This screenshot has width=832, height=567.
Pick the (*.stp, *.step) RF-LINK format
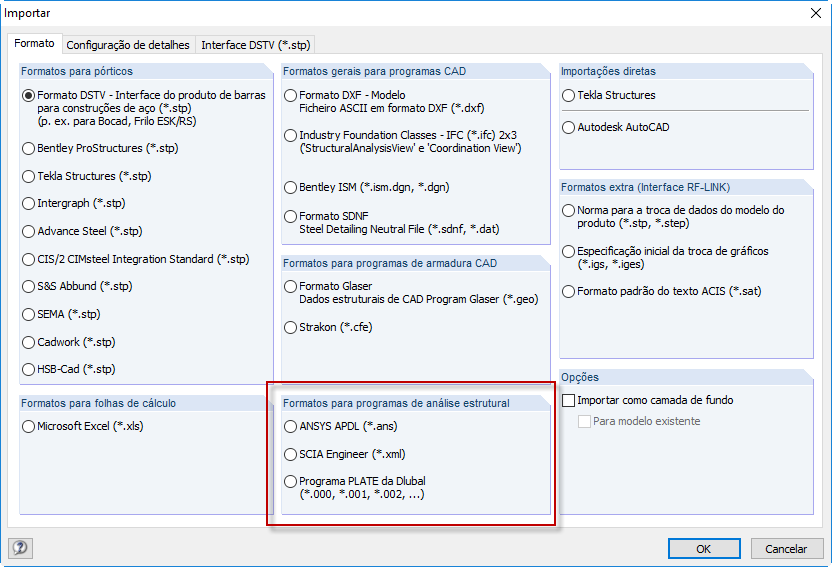pos(568,211)
